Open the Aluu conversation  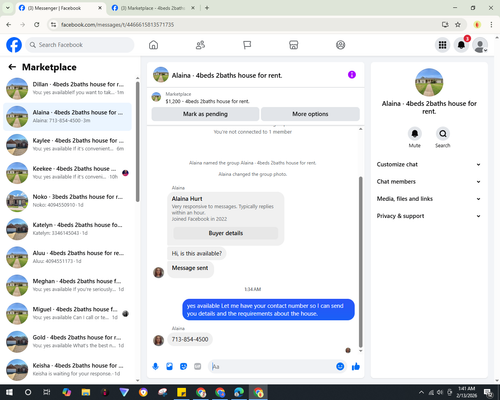[67, 257]
